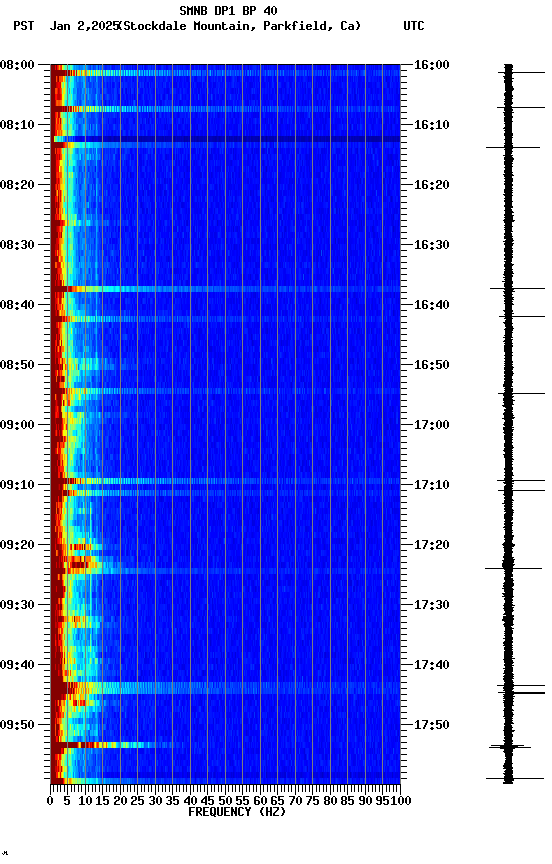Click the 50 Hz frequency axis label
This screenshot has height=864, width=552.
pyautogui.click(x=225, y=801)
